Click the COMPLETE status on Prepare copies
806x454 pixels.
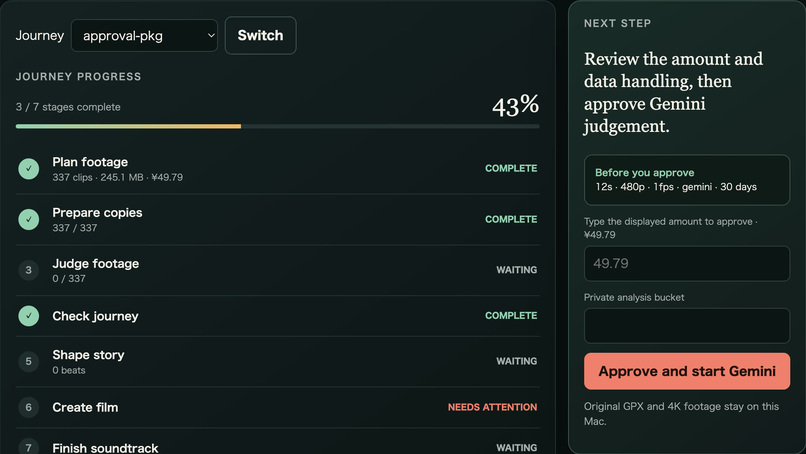click(x=511, y=219)
